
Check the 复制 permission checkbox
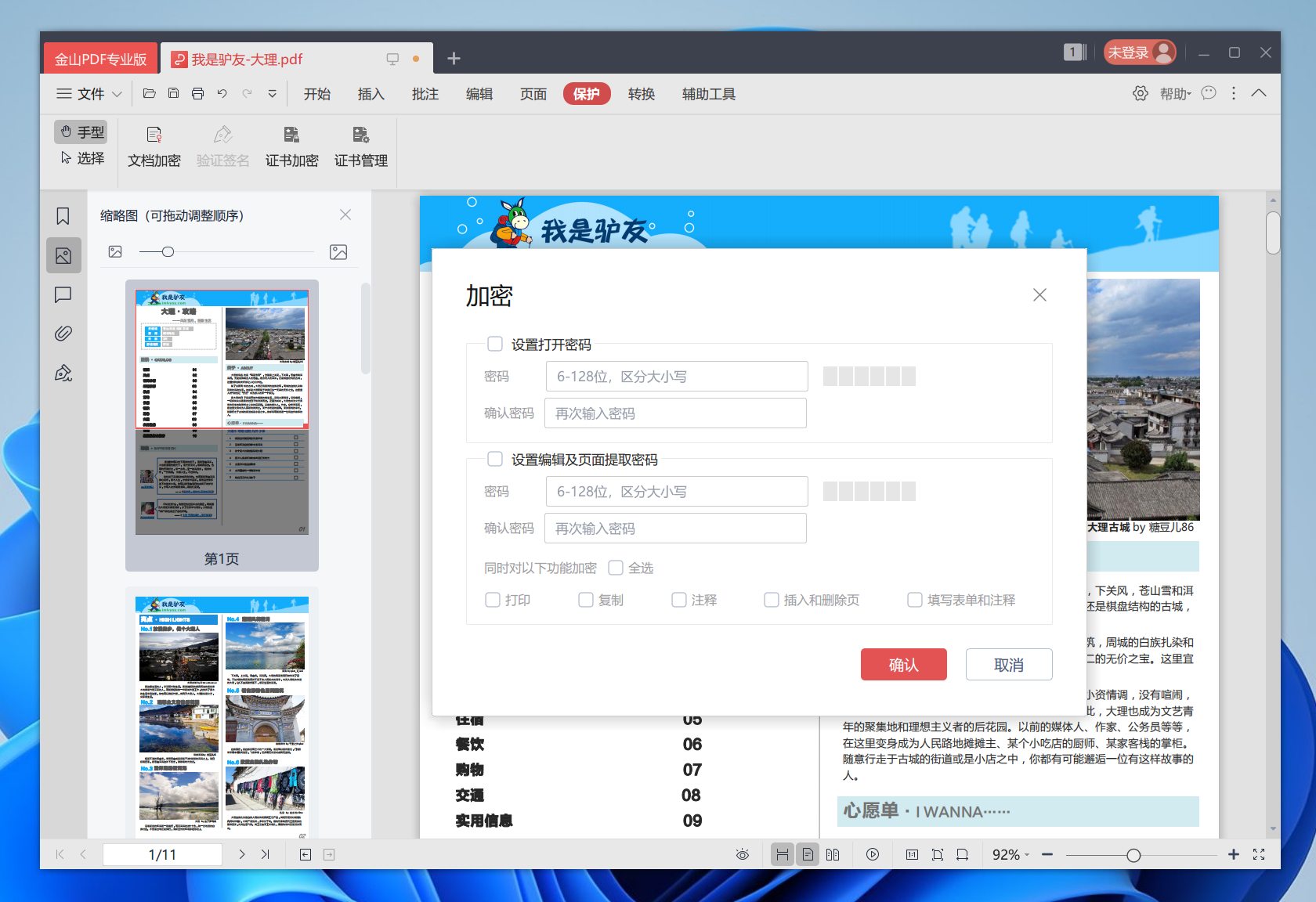point(586,600)
